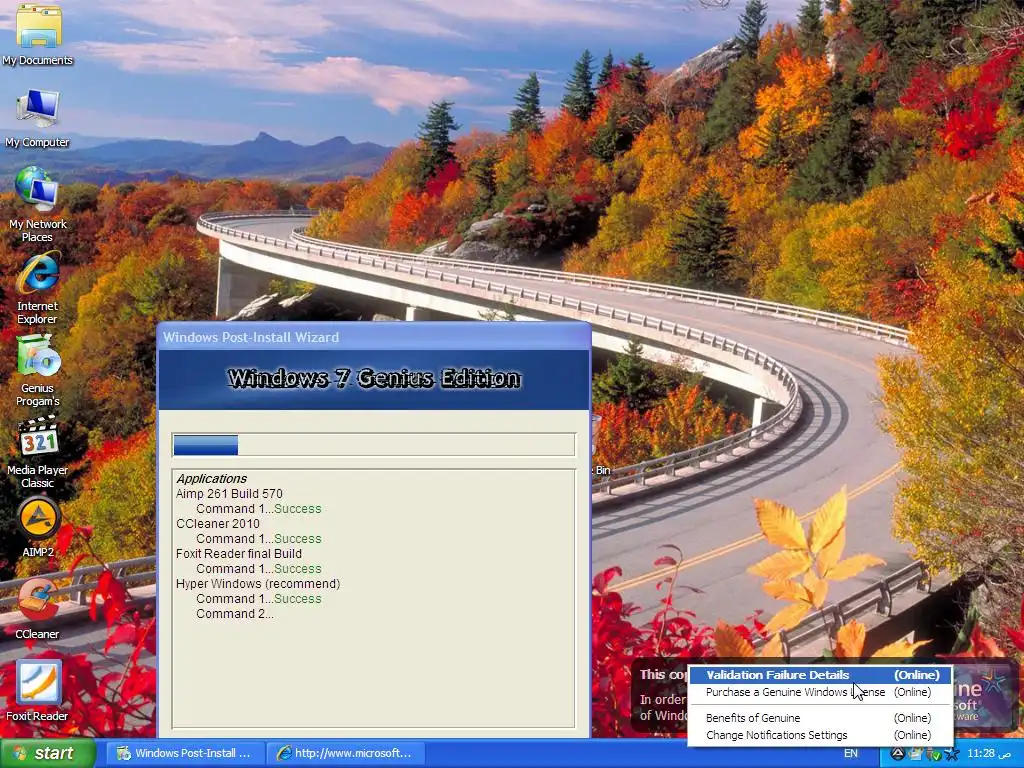Click the Windows Post-Install Wizard title bar
The height and width of the screenshot is (768, 1024).
tap(374, 337)
